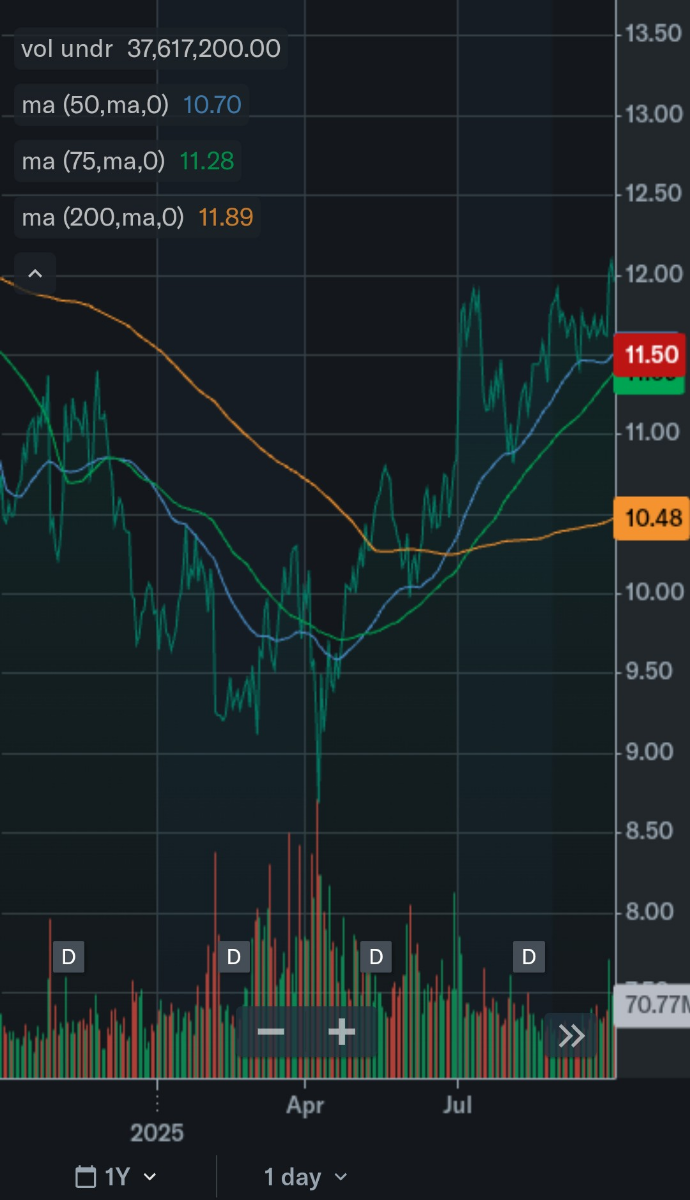Select the dividend D marker between April and July
The image size is (690, 1200).
(376, 957)
